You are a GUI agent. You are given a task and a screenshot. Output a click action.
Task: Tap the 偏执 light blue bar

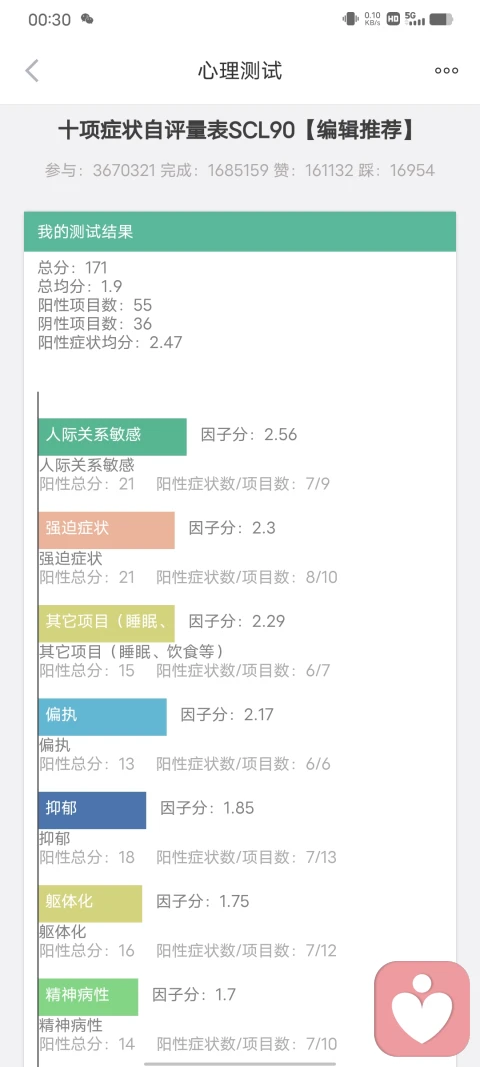(x=102, y=717)
